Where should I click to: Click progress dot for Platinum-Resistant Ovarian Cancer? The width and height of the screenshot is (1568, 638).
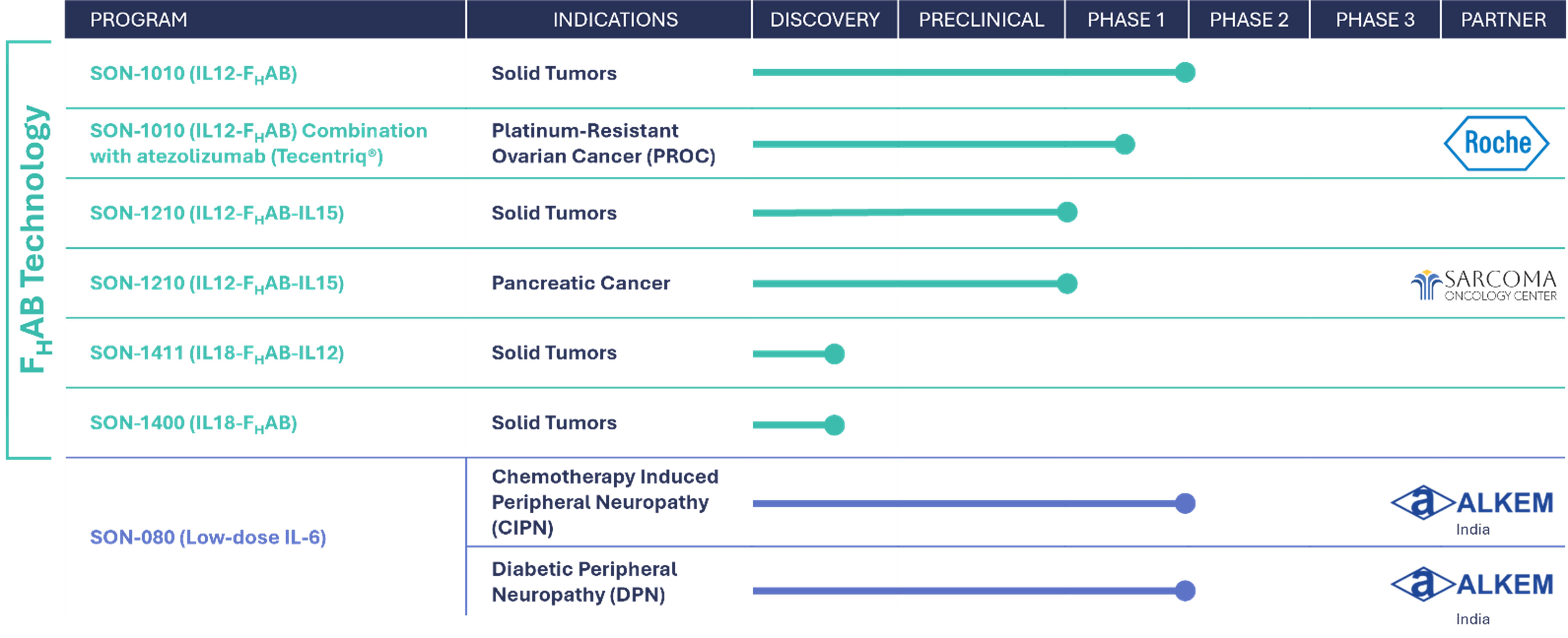[1124, 145]
